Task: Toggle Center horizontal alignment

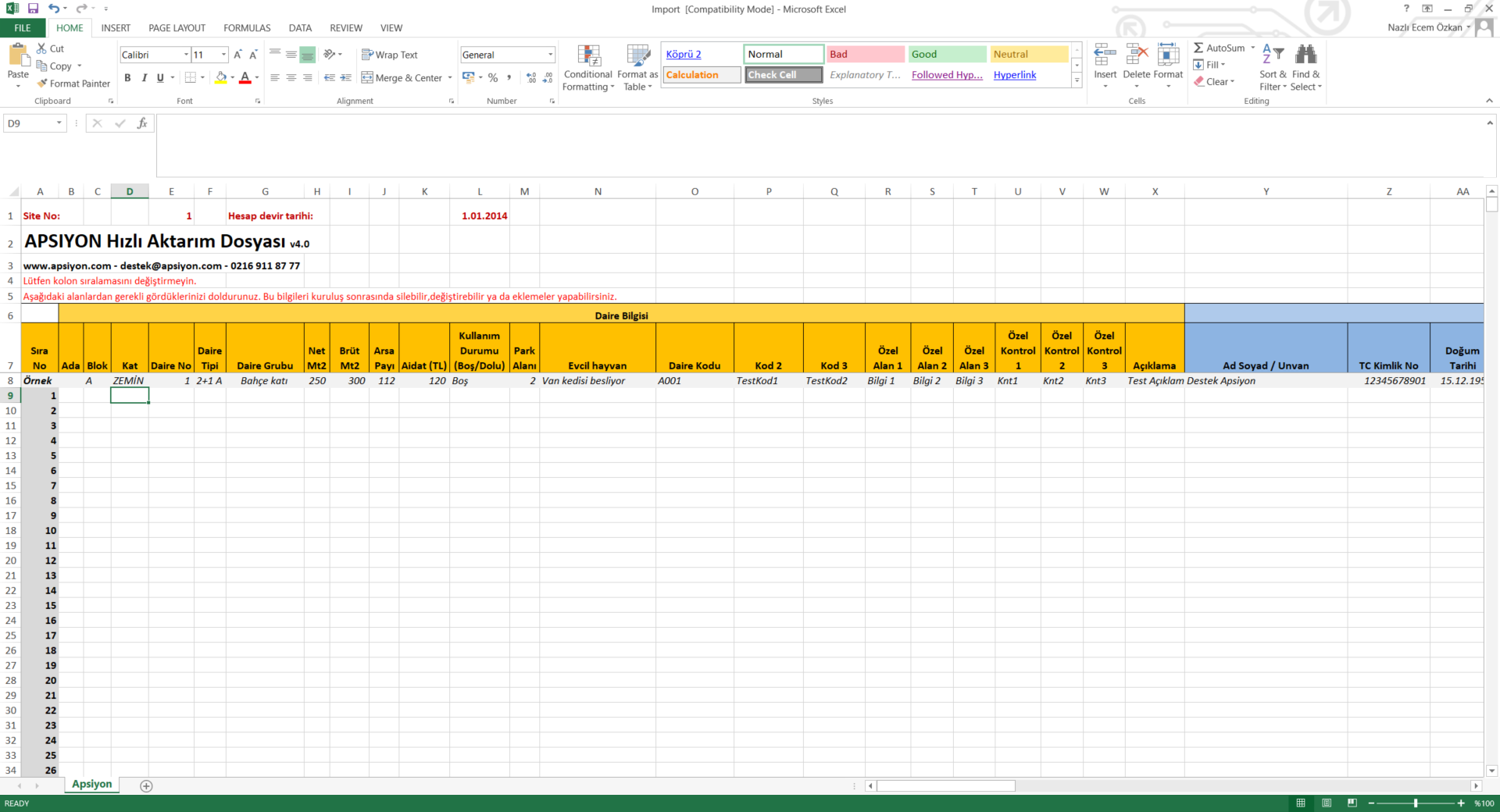Action: 291,77
